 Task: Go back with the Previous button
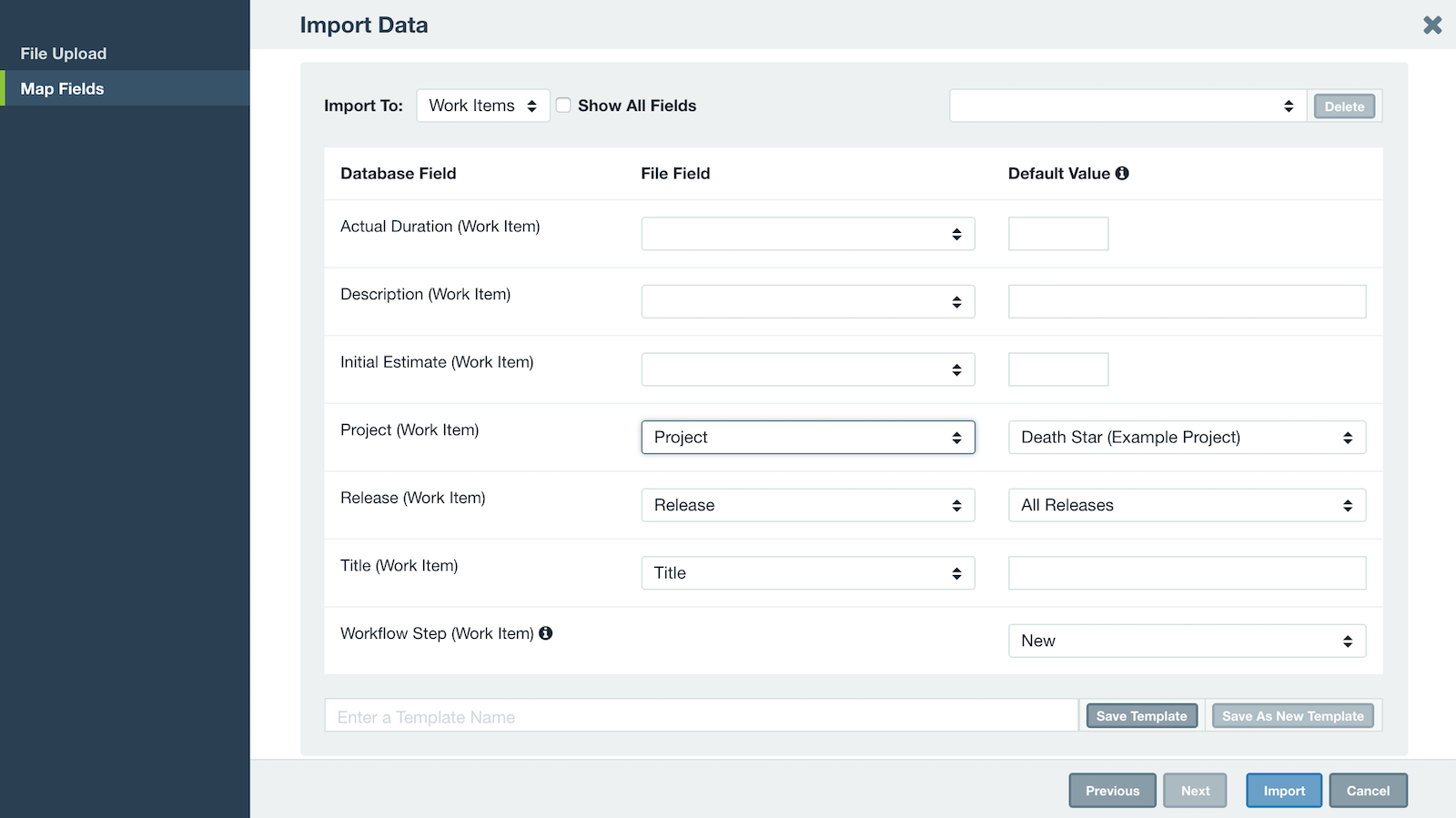1112,791
